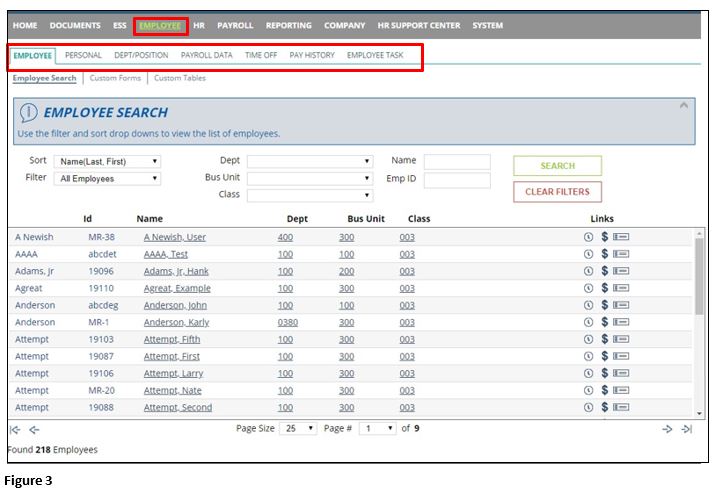Switch to the TIME OFF tab
This screenshot has width=716, height=503.
coord(261,55)
